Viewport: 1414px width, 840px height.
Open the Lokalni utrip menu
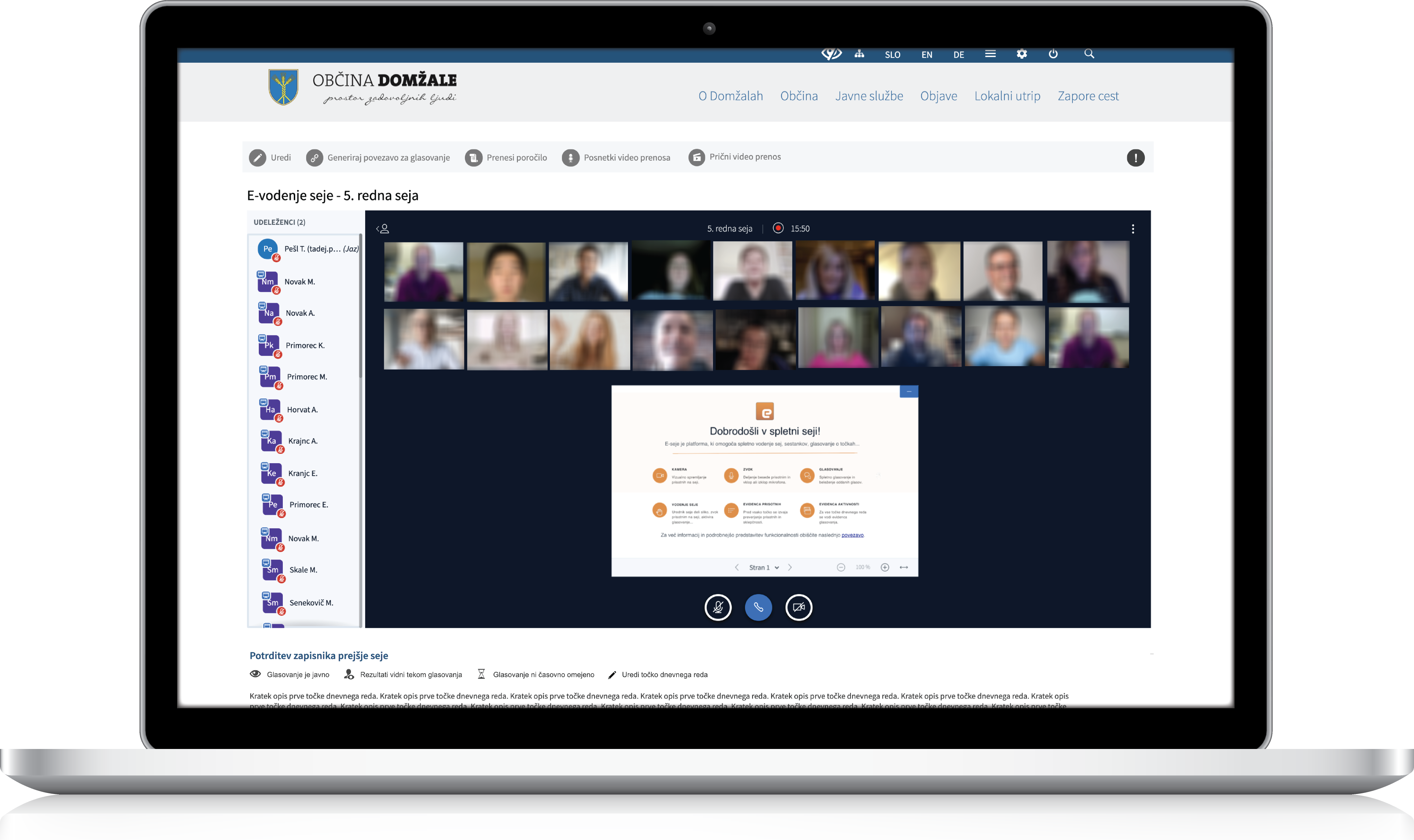click(x=1007, y=96)
